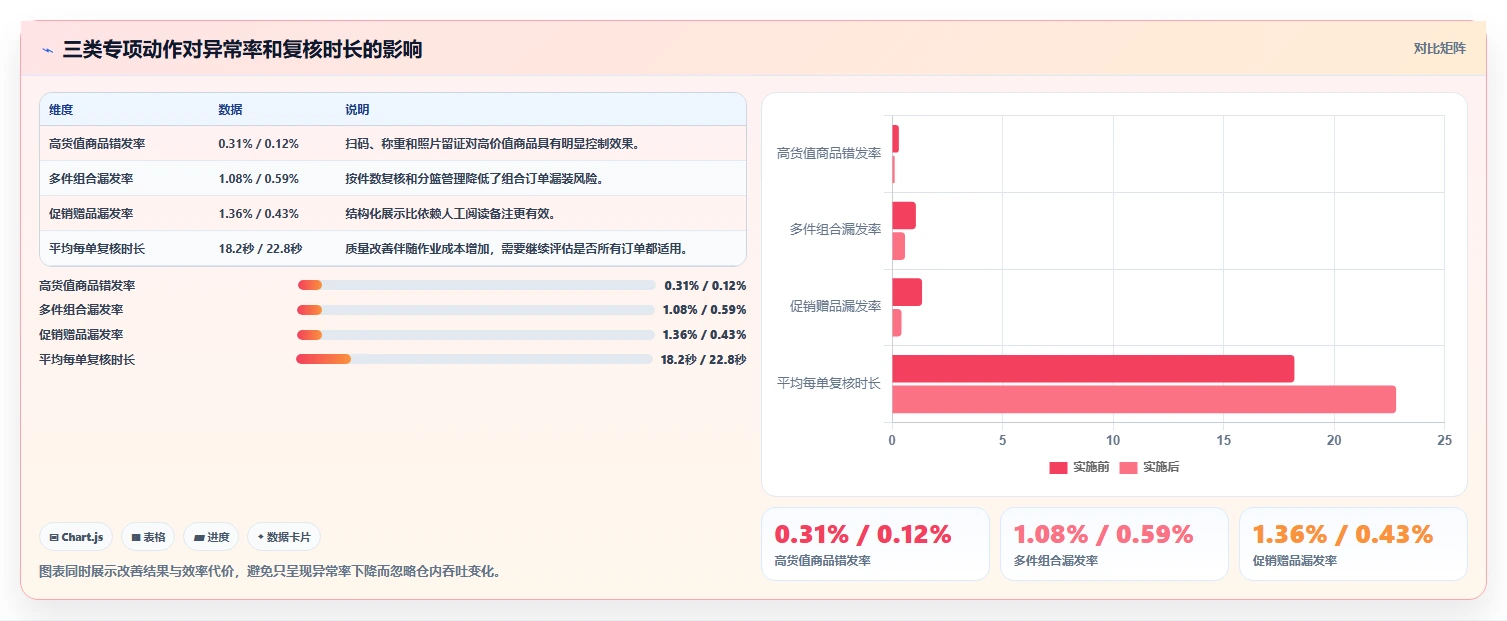The width and height of the screenshot is (1507, 621).
Task: Click table cell 平均每单复核时长
Action: pyautogui.click(x=97, y=249)
